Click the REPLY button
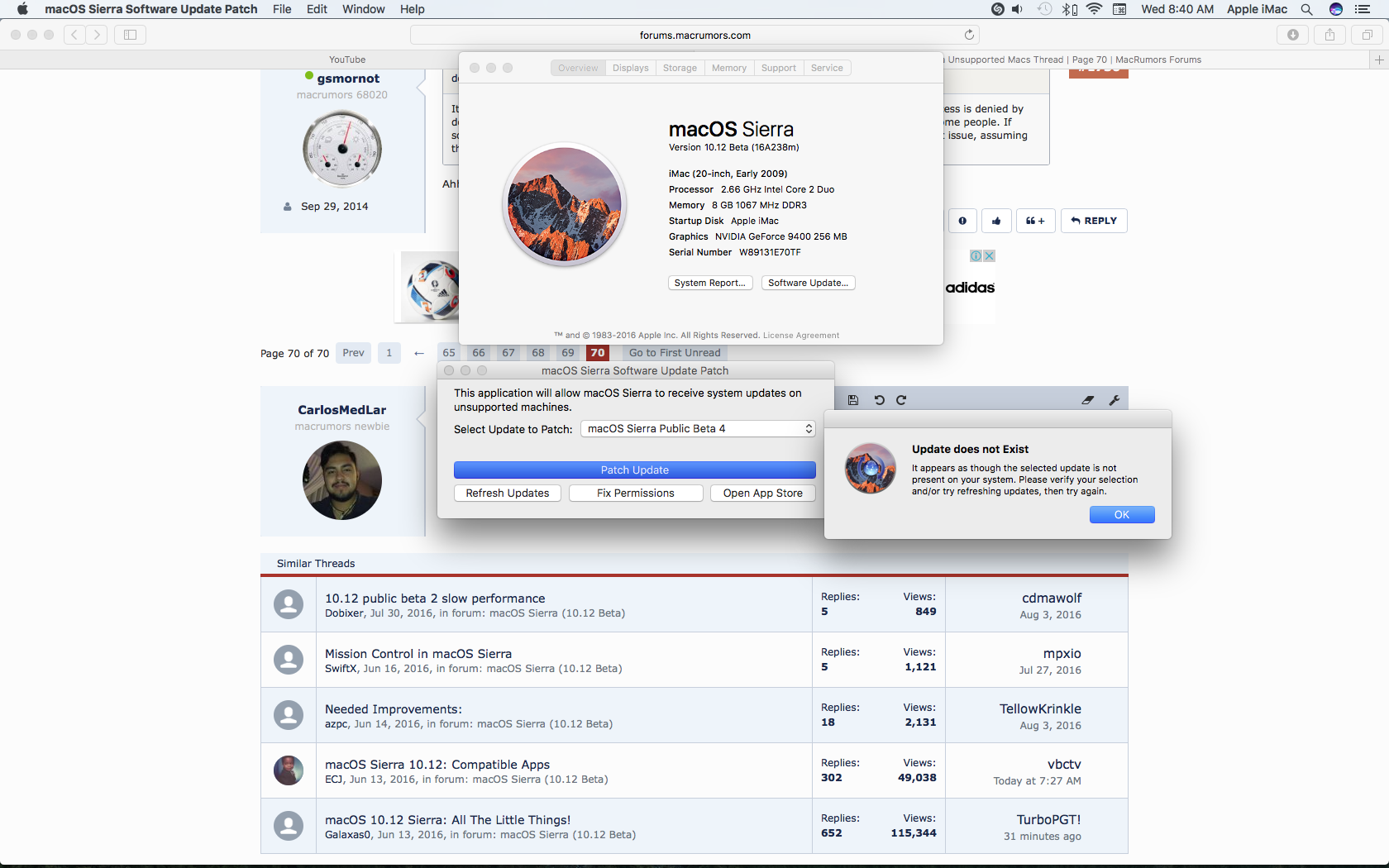 click(1094, 221)
